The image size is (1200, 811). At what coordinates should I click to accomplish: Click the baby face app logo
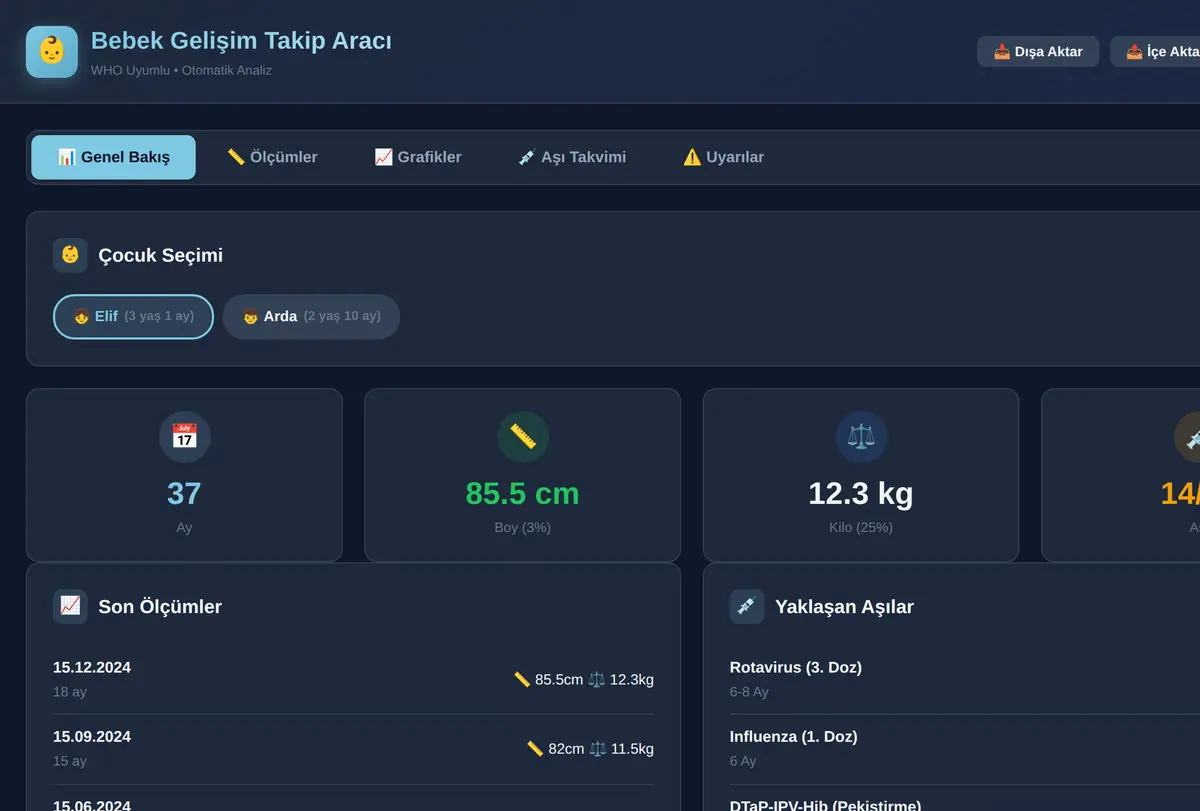(x=52, y=52)
